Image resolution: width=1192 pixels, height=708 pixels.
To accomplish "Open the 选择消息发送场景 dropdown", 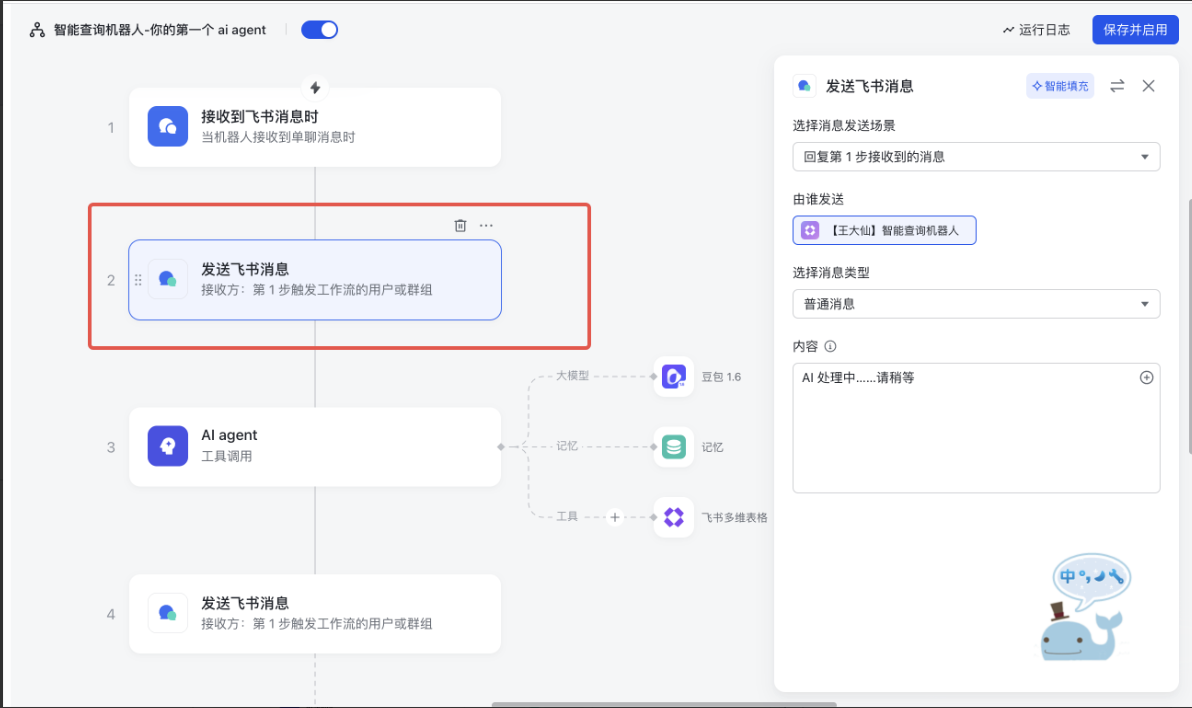I will tap(976, 157).
